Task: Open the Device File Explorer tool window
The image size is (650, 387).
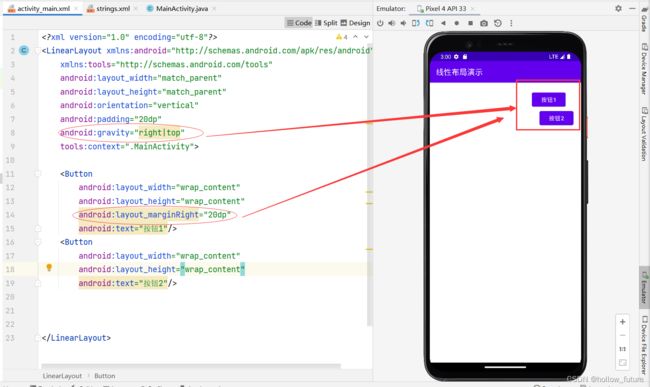Action: 644,345
